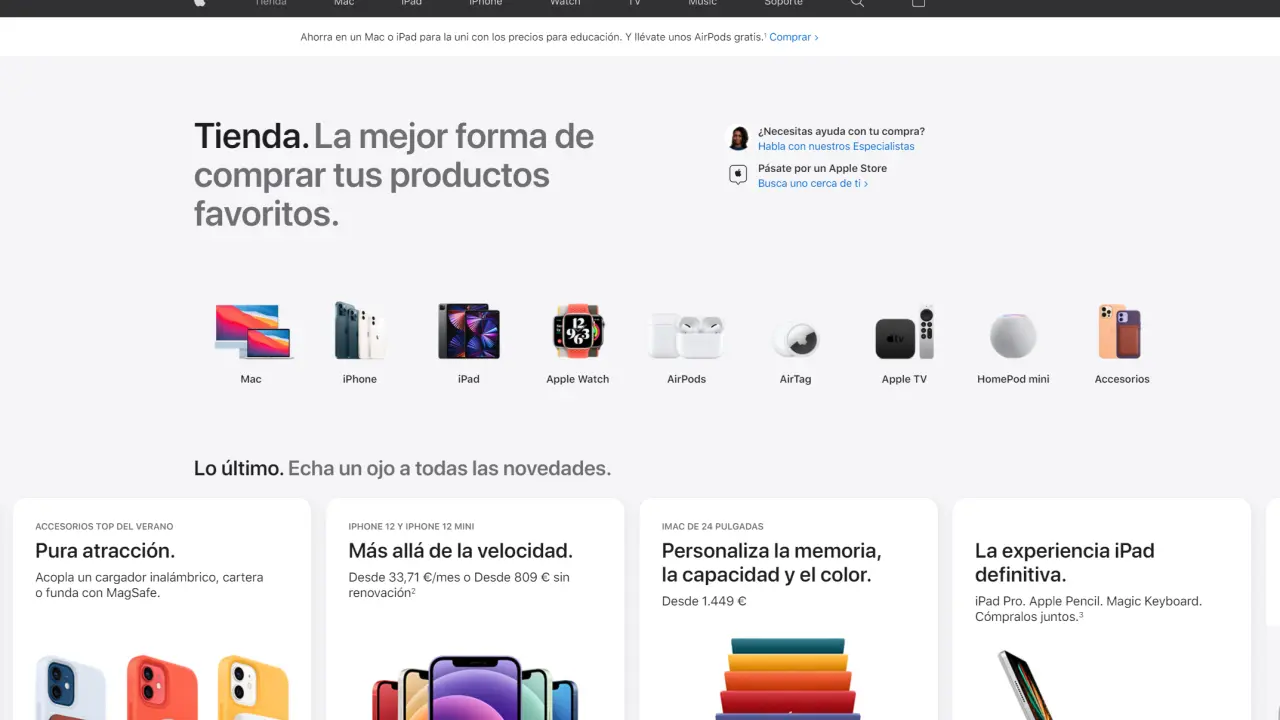Open the Apple Watch category
Image resolution: width=1280 pixels, height=720 pixels.
(x=577, y=333)
